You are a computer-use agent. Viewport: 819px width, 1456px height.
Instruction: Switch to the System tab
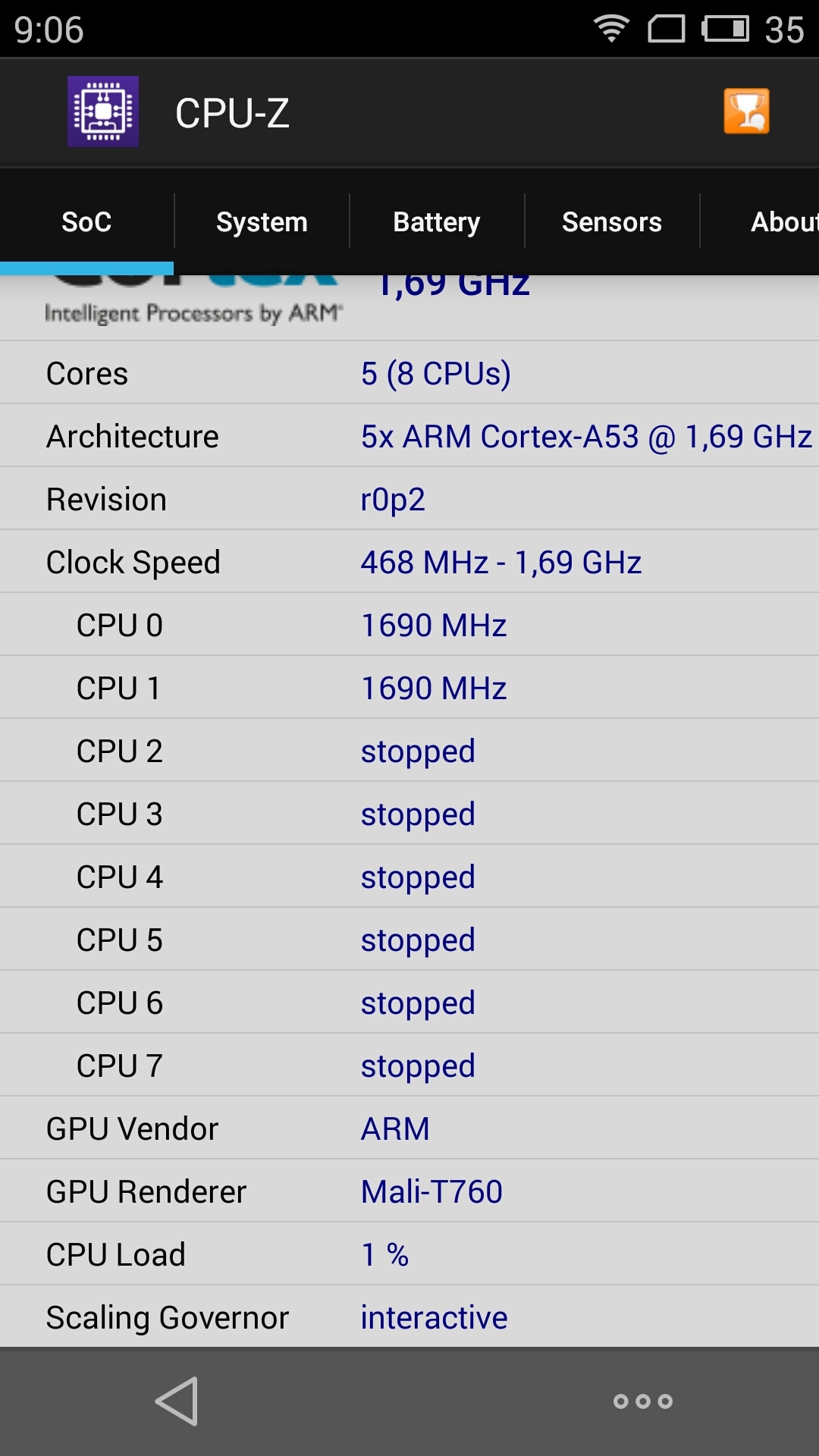262,221
